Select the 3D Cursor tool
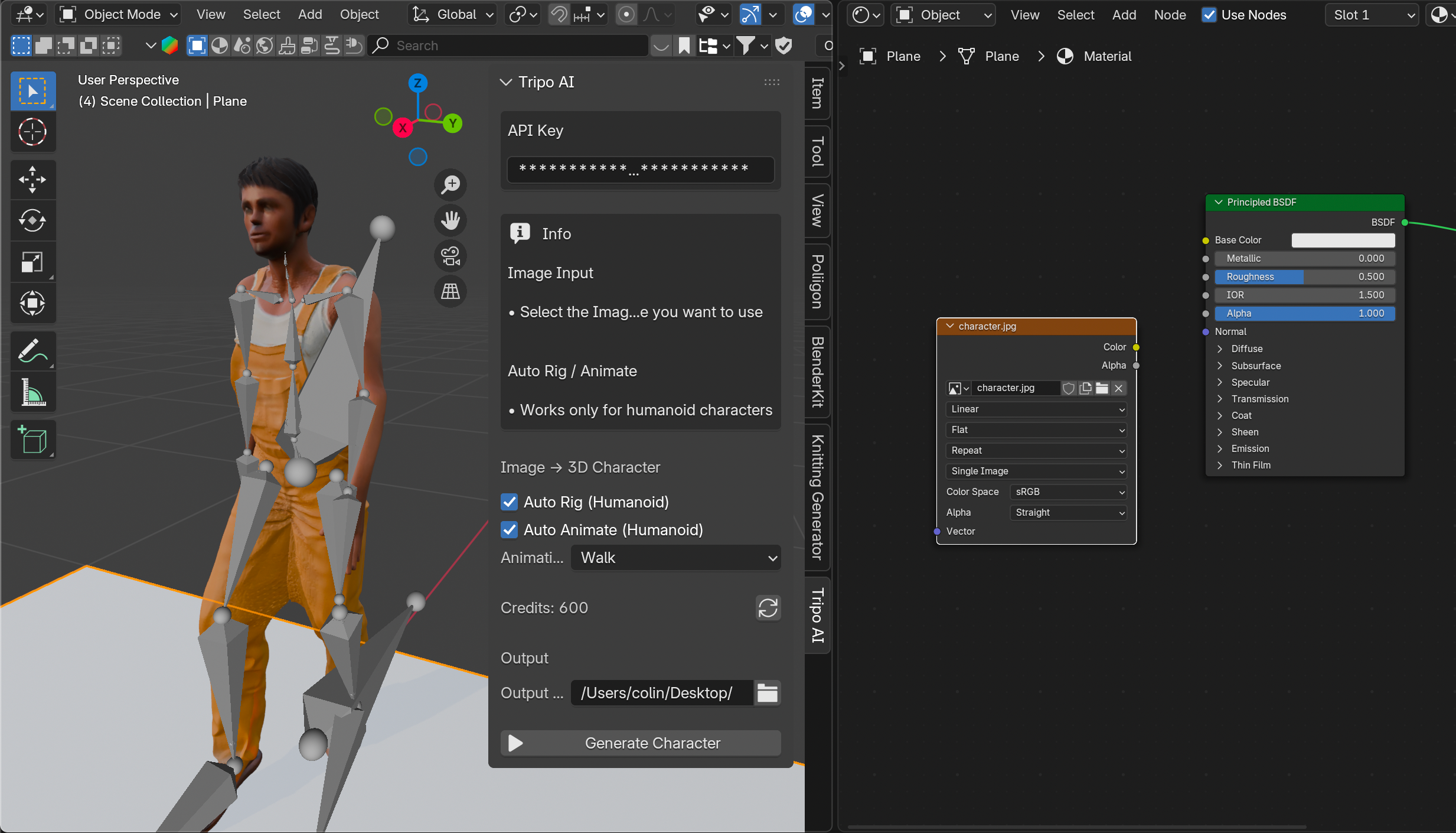Image resolution: width=1456 pixels, height=833 pixels. point(32,132)
